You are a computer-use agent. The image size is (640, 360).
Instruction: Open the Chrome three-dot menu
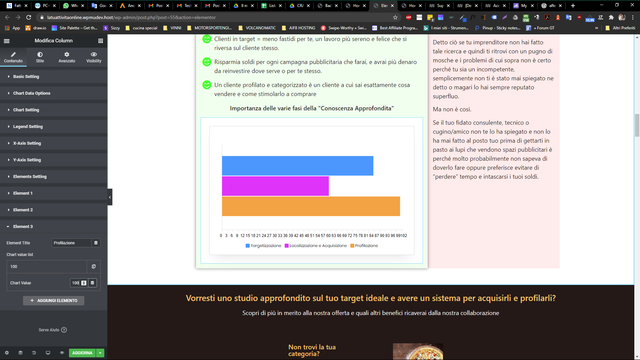(633, 18)
